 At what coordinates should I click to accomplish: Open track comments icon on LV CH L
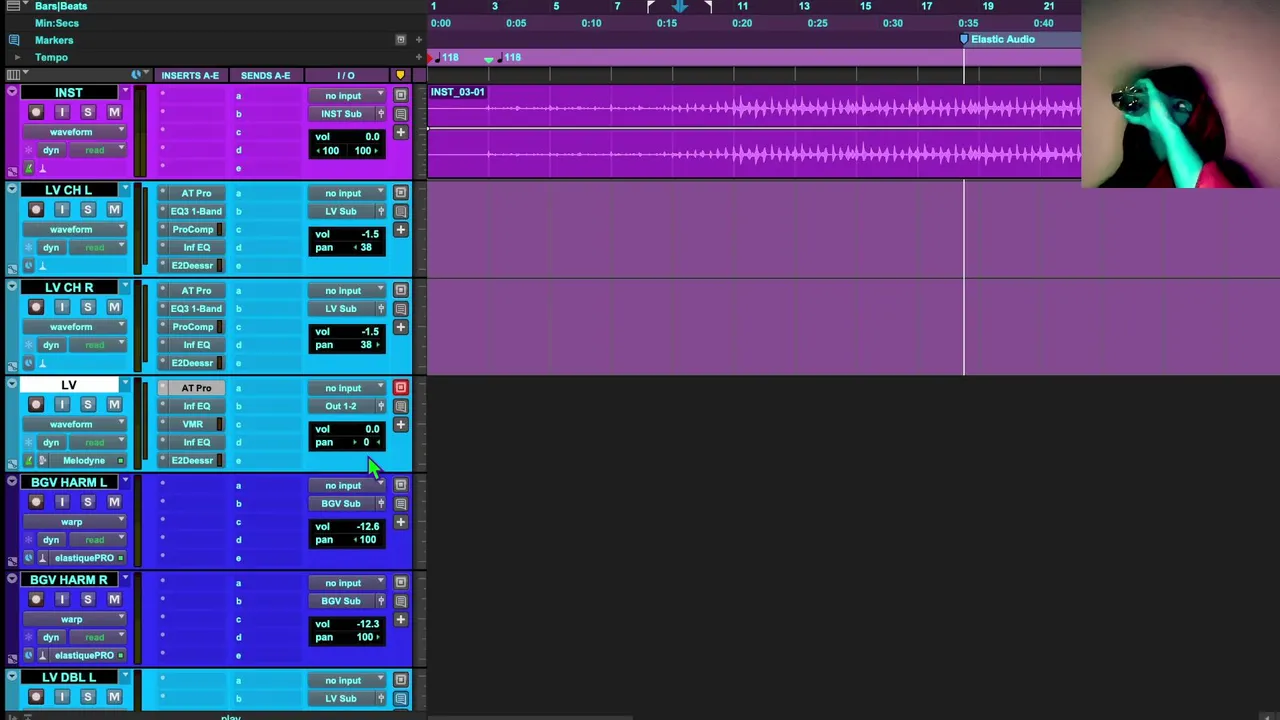[400, 211]
